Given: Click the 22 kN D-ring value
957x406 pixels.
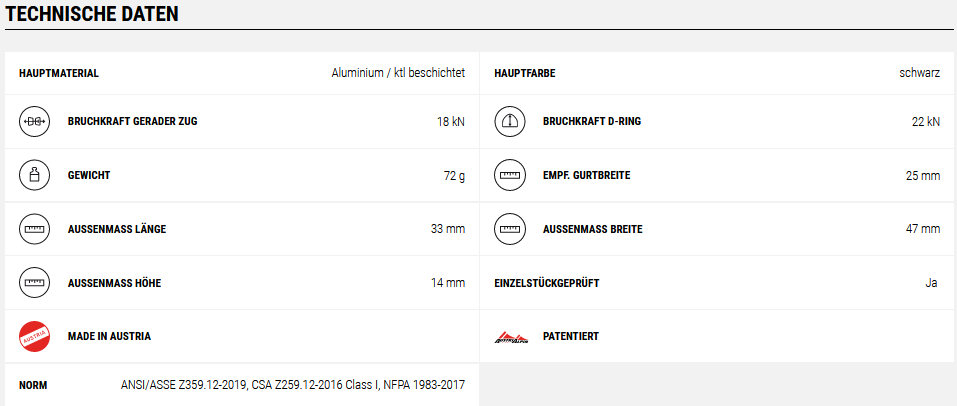Looking at the screenshot, I should 925,121.
